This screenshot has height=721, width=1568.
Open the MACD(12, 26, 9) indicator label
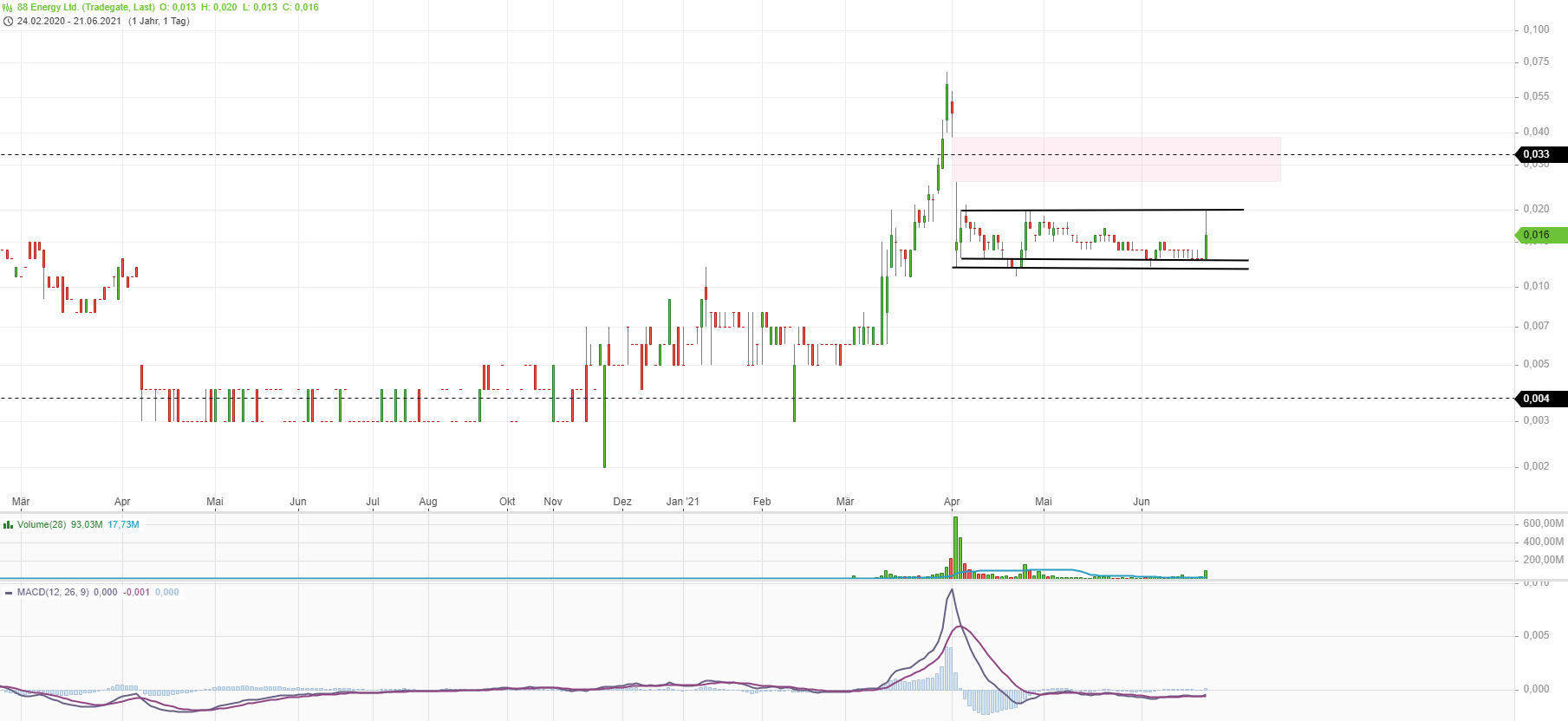point(53,593)
